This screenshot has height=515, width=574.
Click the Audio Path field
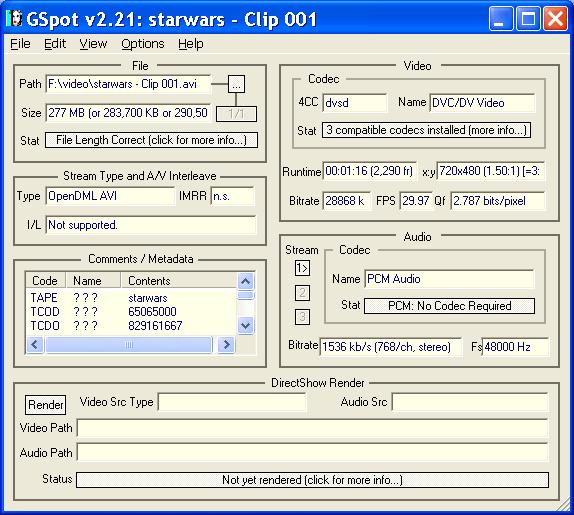pyautogui.click(x=313, y=453)
